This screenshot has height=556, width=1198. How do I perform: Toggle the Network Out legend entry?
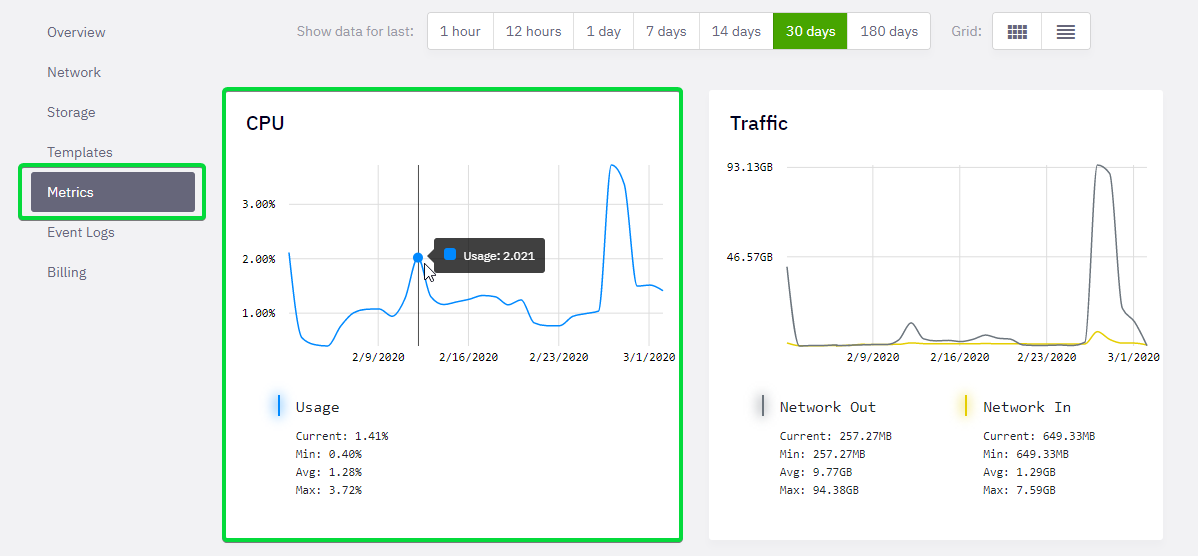click(x=827, y=407)
